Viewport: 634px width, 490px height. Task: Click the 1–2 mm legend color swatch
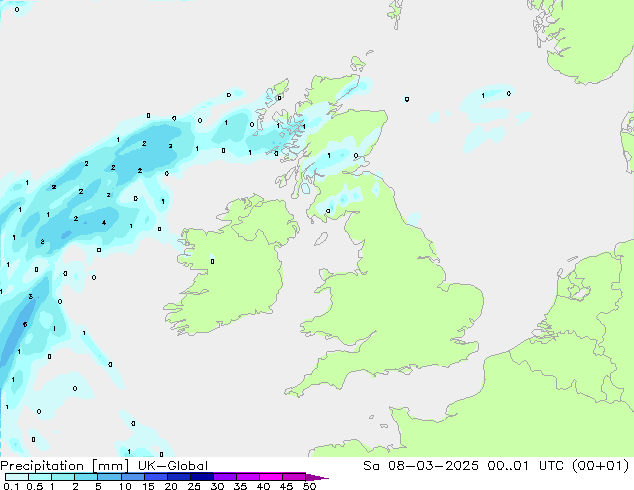(63, 477)
